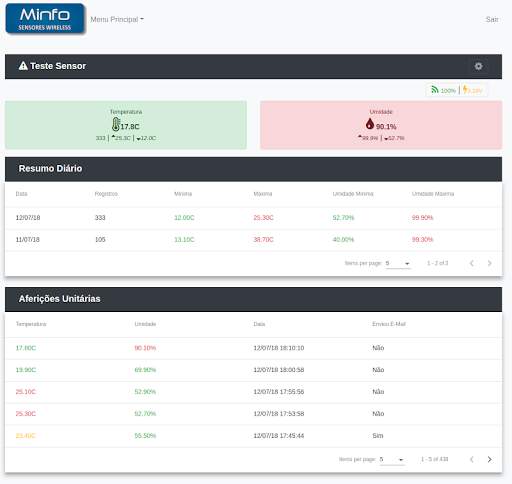Click the water drop icon in Umidade card
Image resolution: width=512 pixels, height=484 pixels.
[x=370, y=124]
